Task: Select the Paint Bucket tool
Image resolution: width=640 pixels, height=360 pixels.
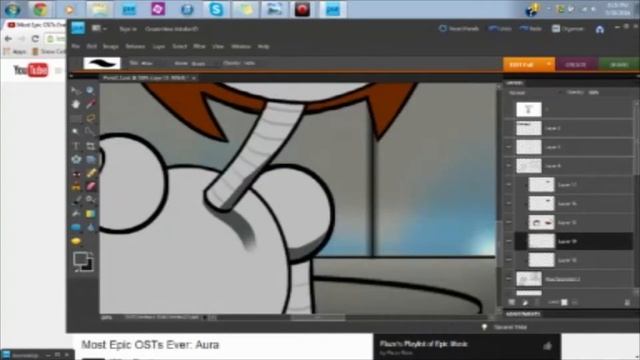Action: [76, 214]
